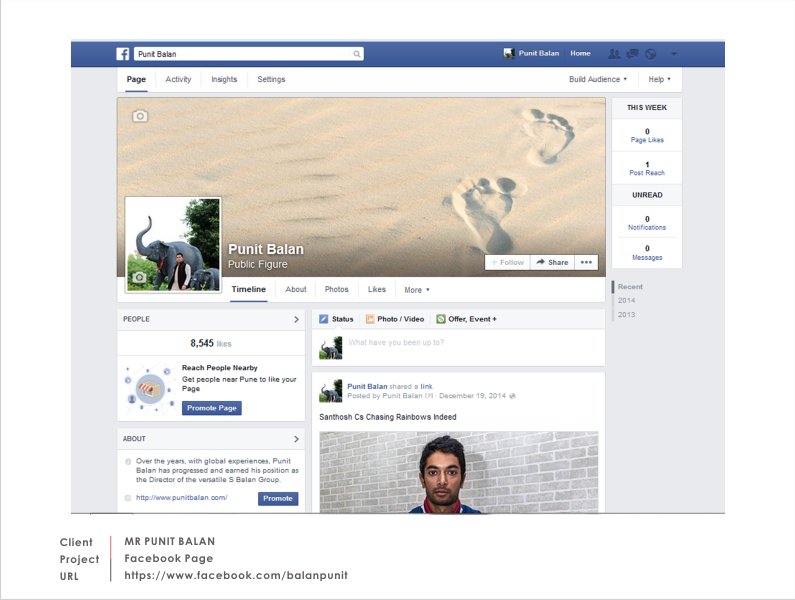The width and height of the screenshot is (795, 600).
Task: Open the Photos tab
Action: coord(337,289)
